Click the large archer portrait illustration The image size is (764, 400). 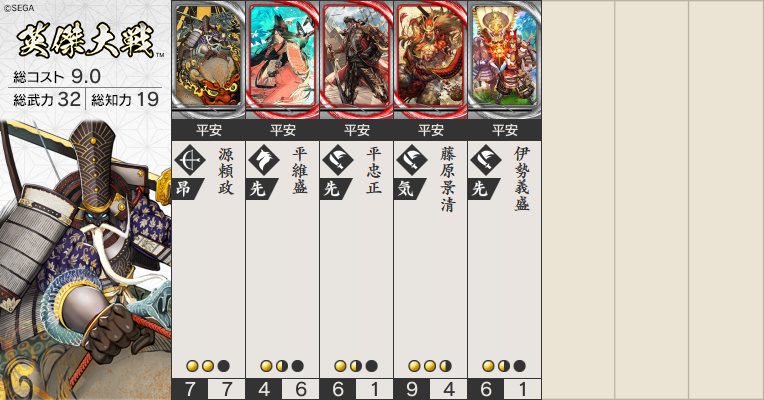click(x=85, y=258)
